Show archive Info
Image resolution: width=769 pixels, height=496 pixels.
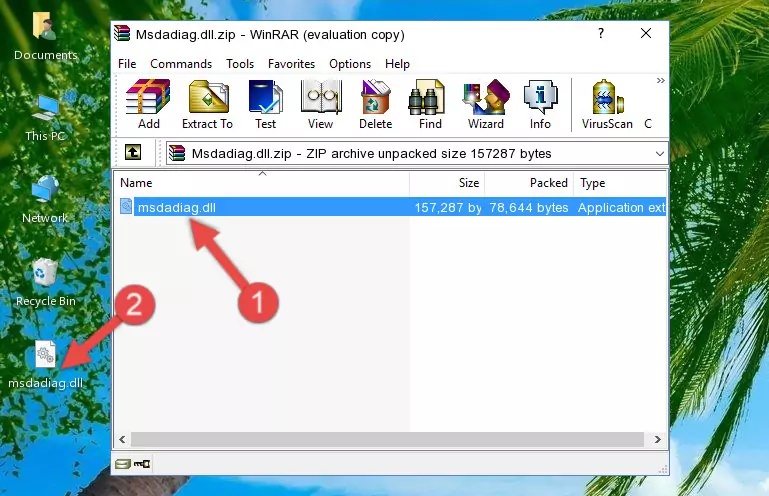pyautogui.click(x=540, y=104)
